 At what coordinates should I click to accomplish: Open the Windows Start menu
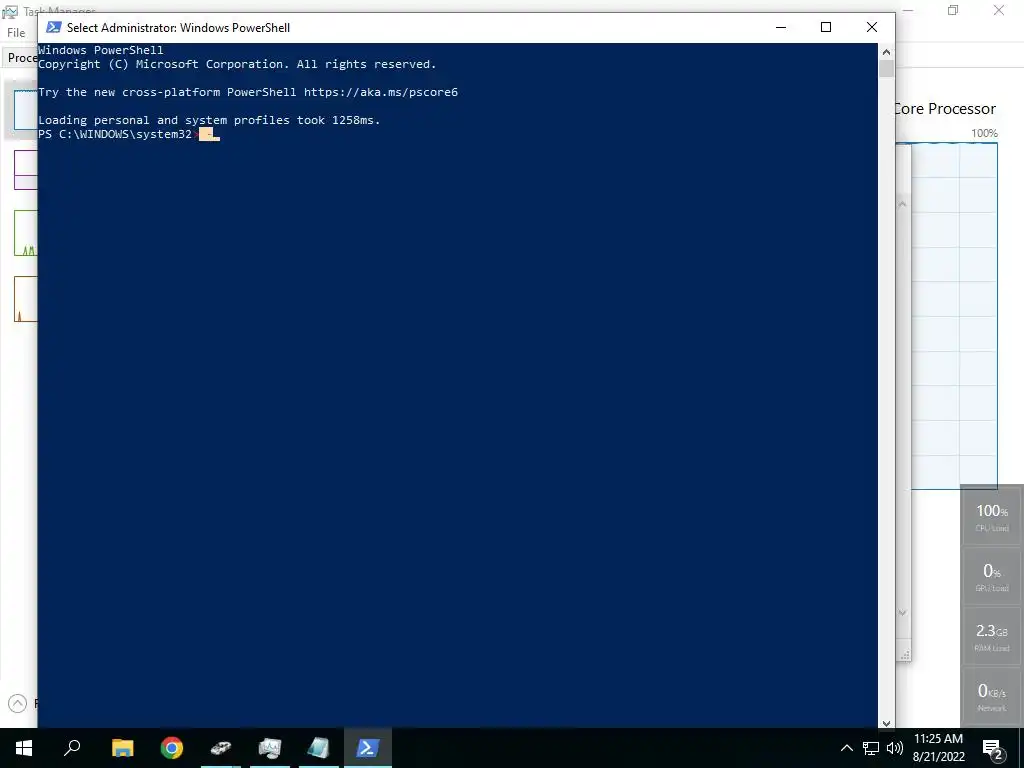click(24, 748)
